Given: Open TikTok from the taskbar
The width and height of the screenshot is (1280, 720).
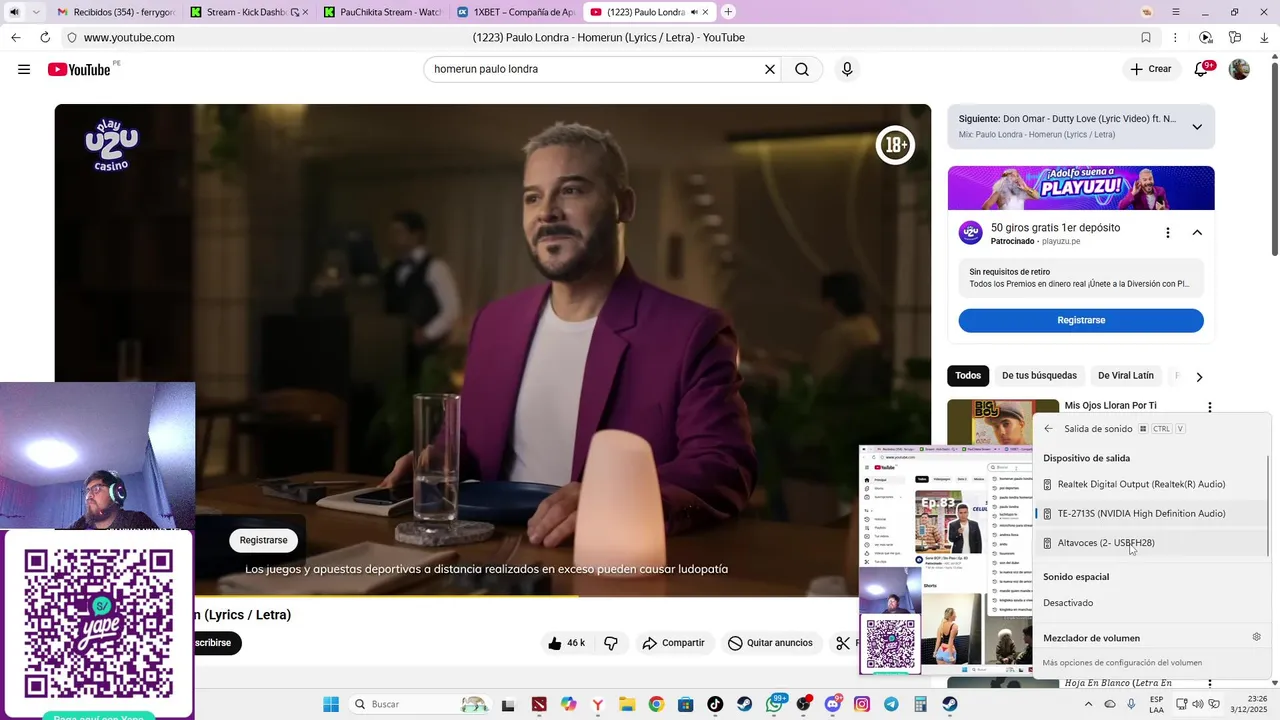Looking at the screenshot, I should (715, 704).
